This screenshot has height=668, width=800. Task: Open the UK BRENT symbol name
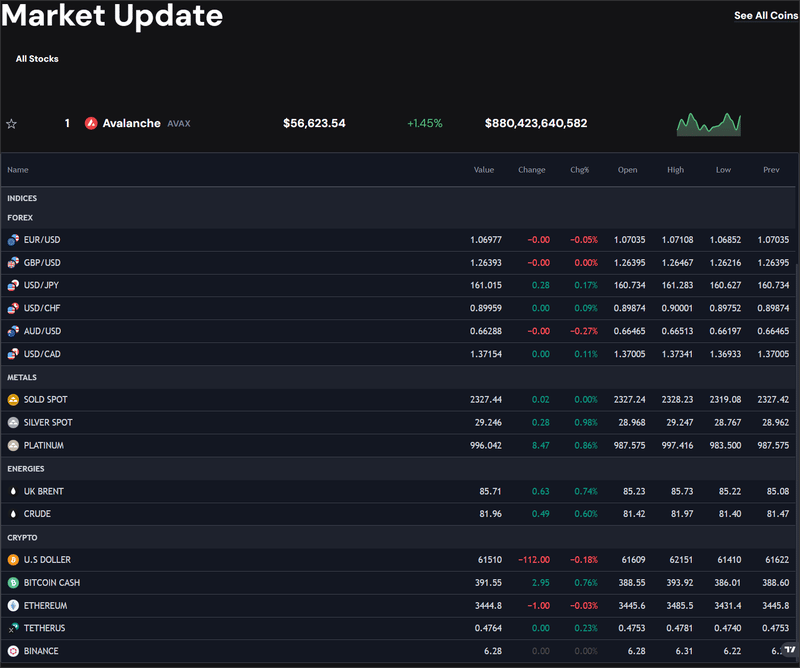43,491
